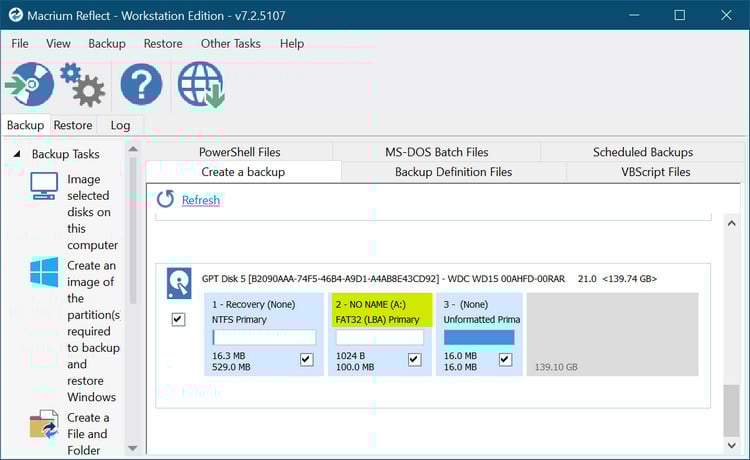750x460 pixels.
Task: Click the 139.10 GB unallocated space block
Action: click(x=612, y=334)
